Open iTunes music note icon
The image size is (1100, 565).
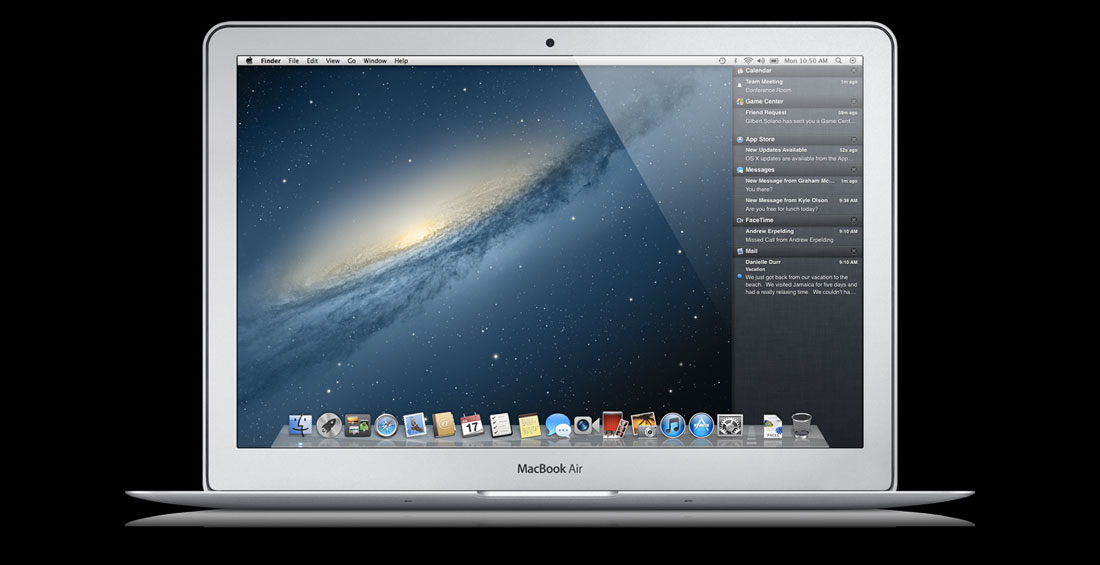(673, 425)
